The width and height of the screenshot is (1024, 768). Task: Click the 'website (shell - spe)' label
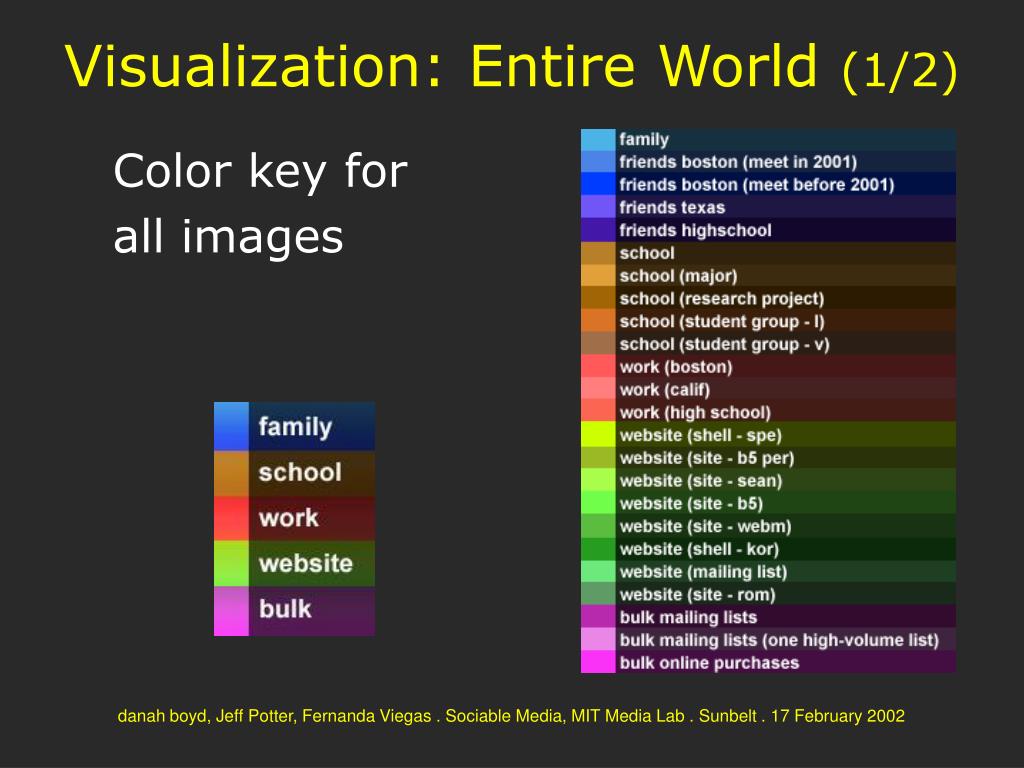(x=701, y=435)
